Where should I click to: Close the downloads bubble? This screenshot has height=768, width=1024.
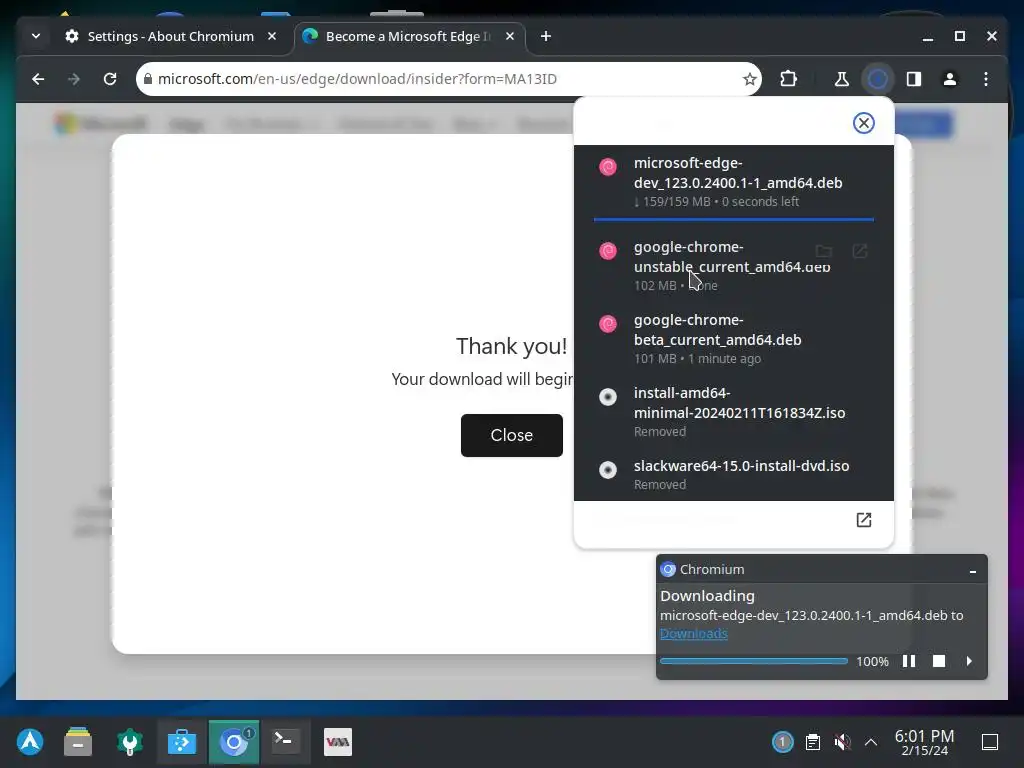863,123
